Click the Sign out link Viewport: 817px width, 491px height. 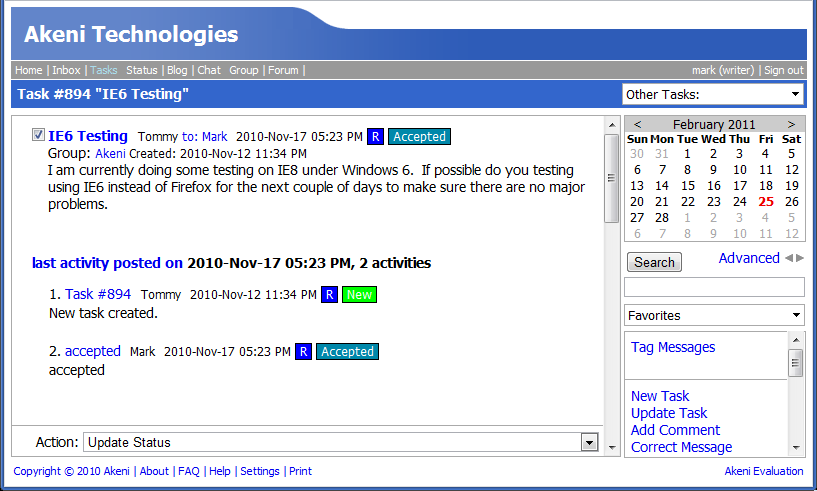click(x=783, y=70)
